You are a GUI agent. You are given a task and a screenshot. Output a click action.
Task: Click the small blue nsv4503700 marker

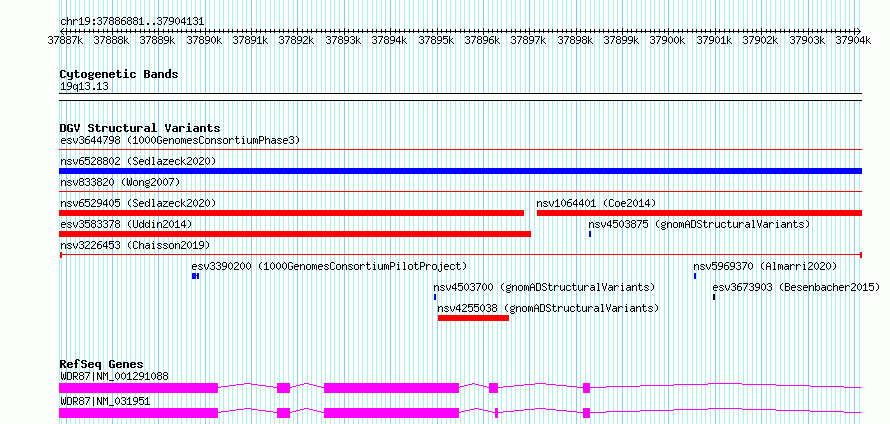(435, 297)
